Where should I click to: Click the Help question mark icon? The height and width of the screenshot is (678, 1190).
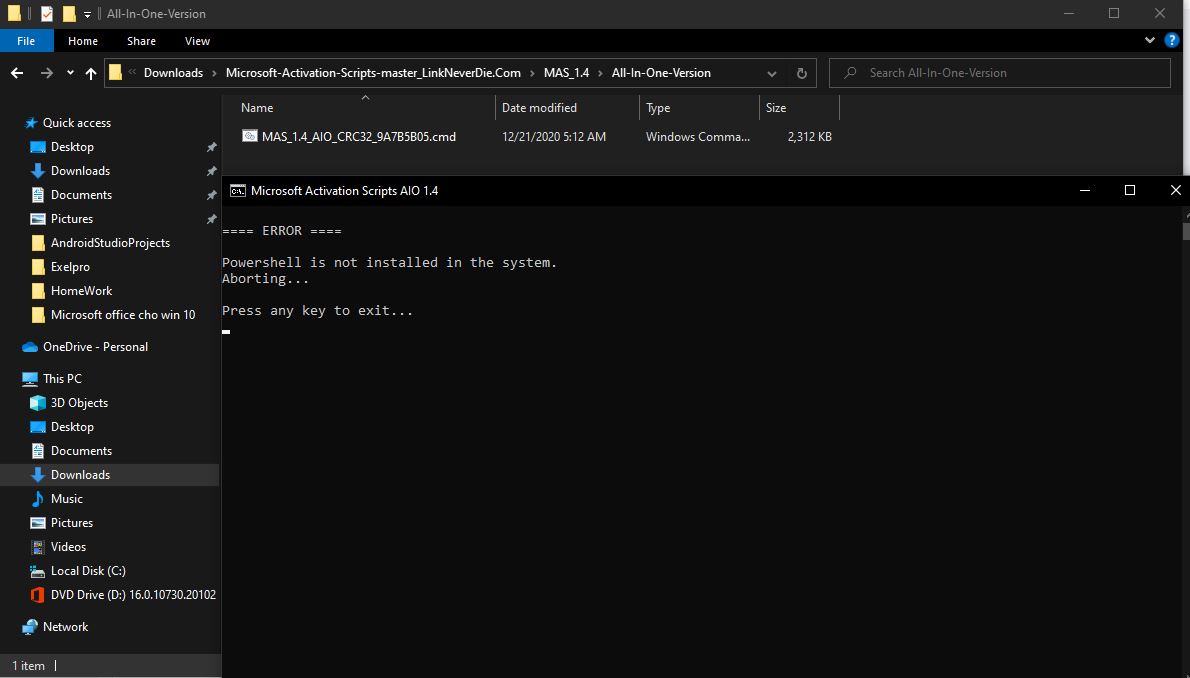coord(1174,41)
